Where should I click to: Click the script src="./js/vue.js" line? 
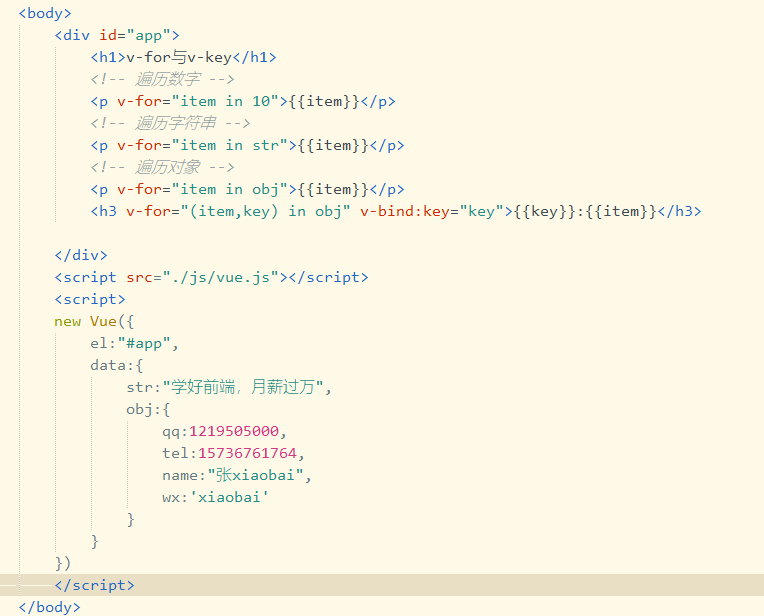coord(211,277)
